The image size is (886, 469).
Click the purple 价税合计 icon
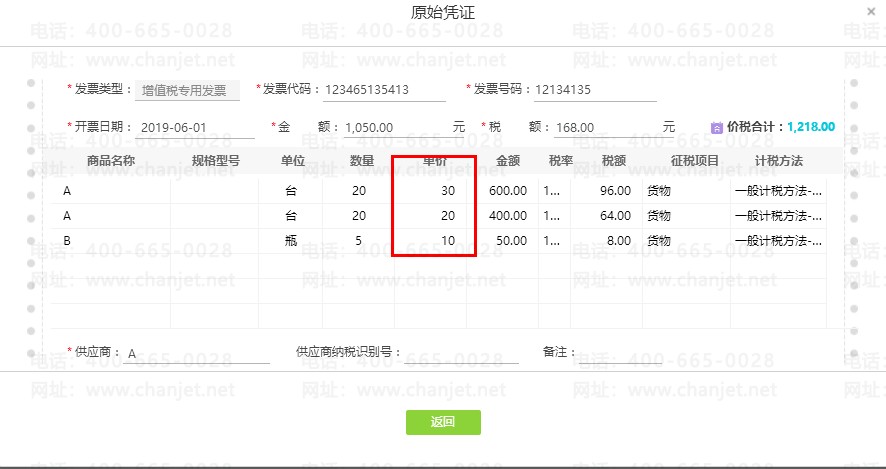[716, 128]
